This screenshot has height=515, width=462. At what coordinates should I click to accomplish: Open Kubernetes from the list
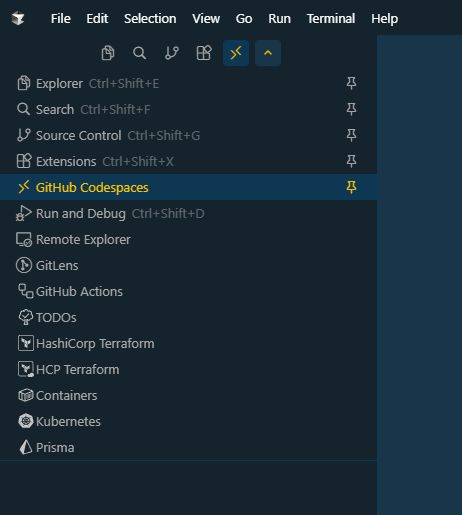[x=188, y=421]
